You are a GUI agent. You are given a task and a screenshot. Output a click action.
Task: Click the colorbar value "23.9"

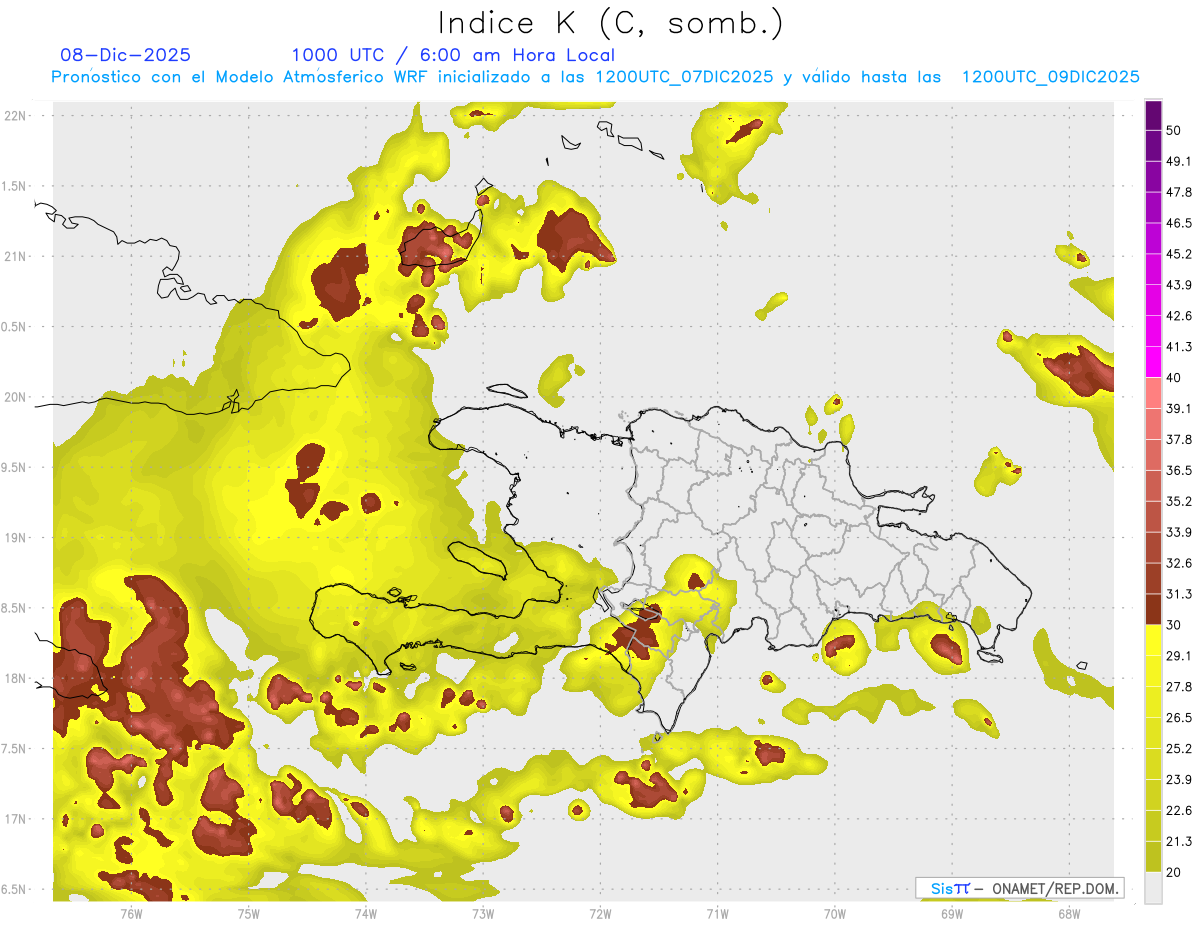point(1179,780)
